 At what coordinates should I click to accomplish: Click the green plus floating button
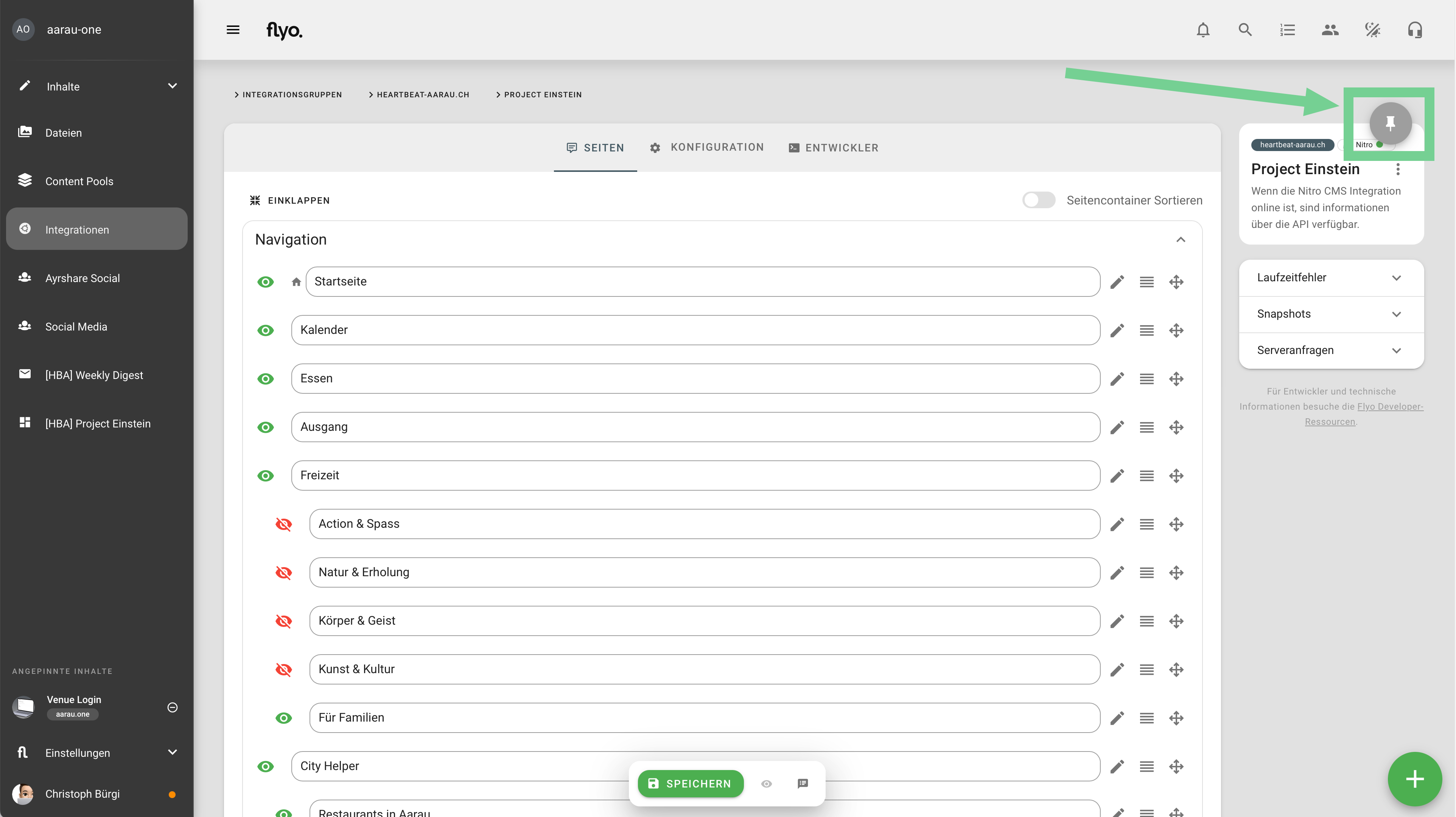(x=1414, y=778)
